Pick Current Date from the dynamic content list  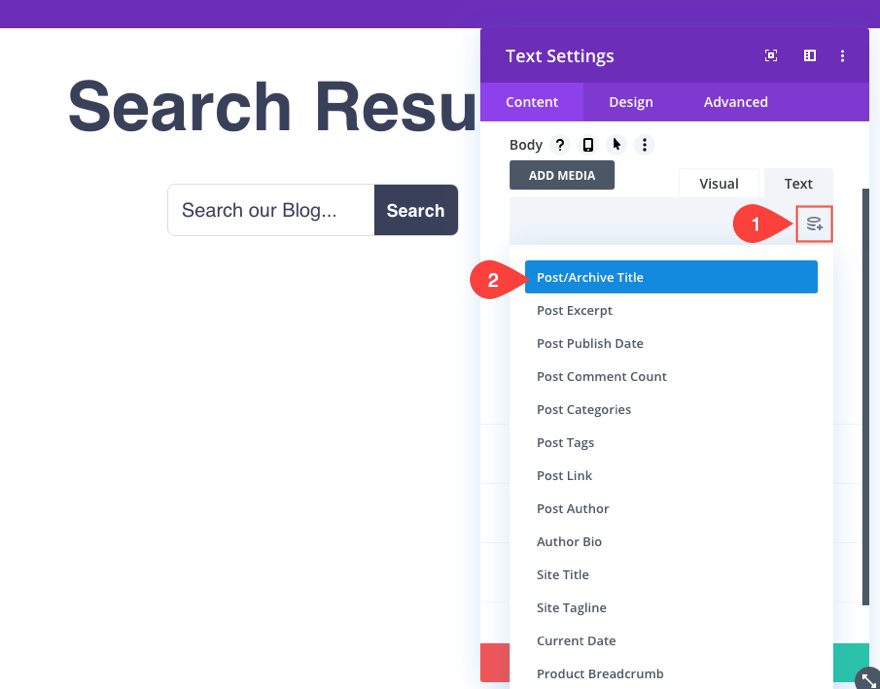coord(576,640)
